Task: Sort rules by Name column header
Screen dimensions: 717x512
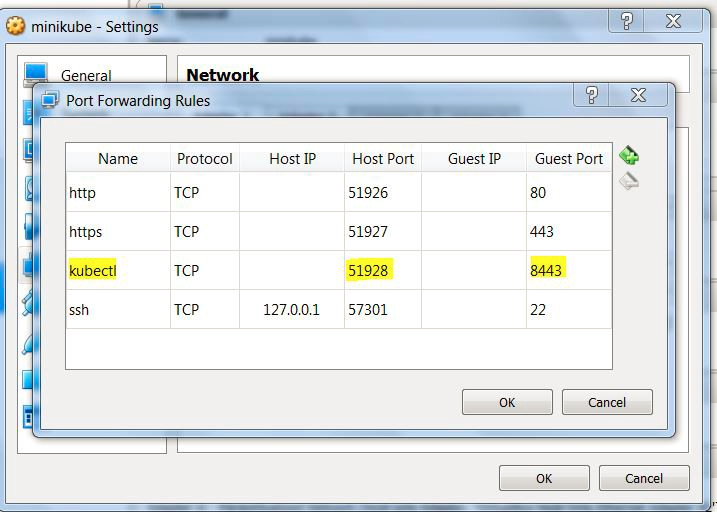Action: pos(118,159)
